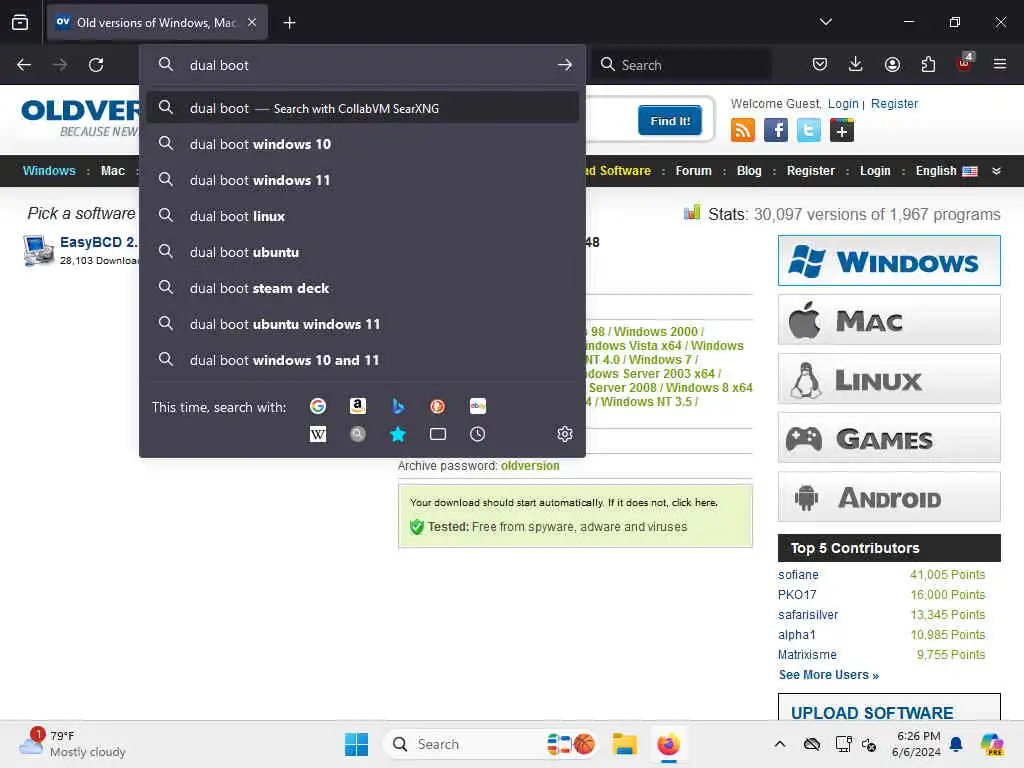Open the Blog nav item
Screen dimensions: 1024x768
click(x=749, y=170)
